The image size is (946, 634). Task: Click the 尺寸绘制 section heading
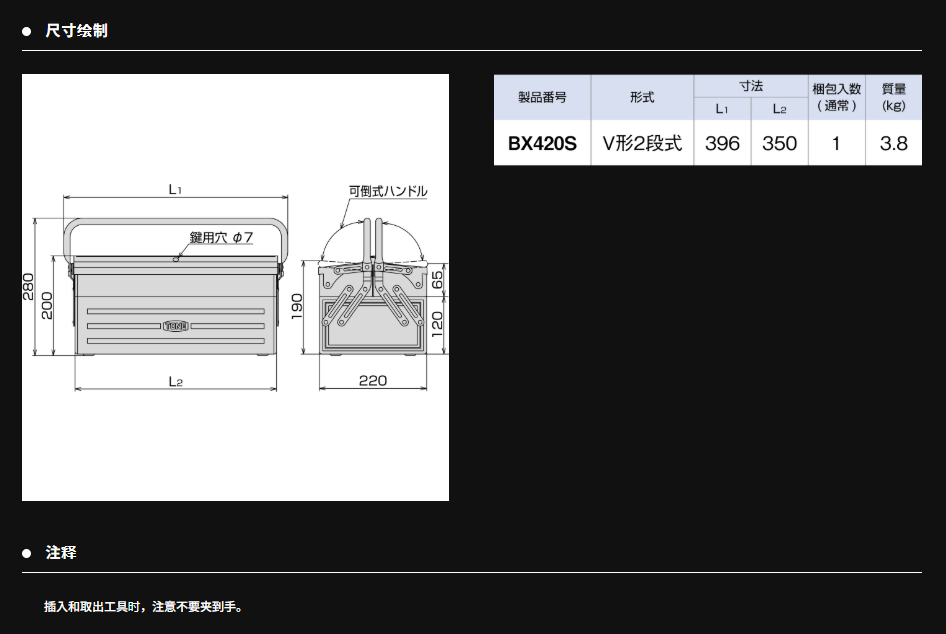click(76, 31)
